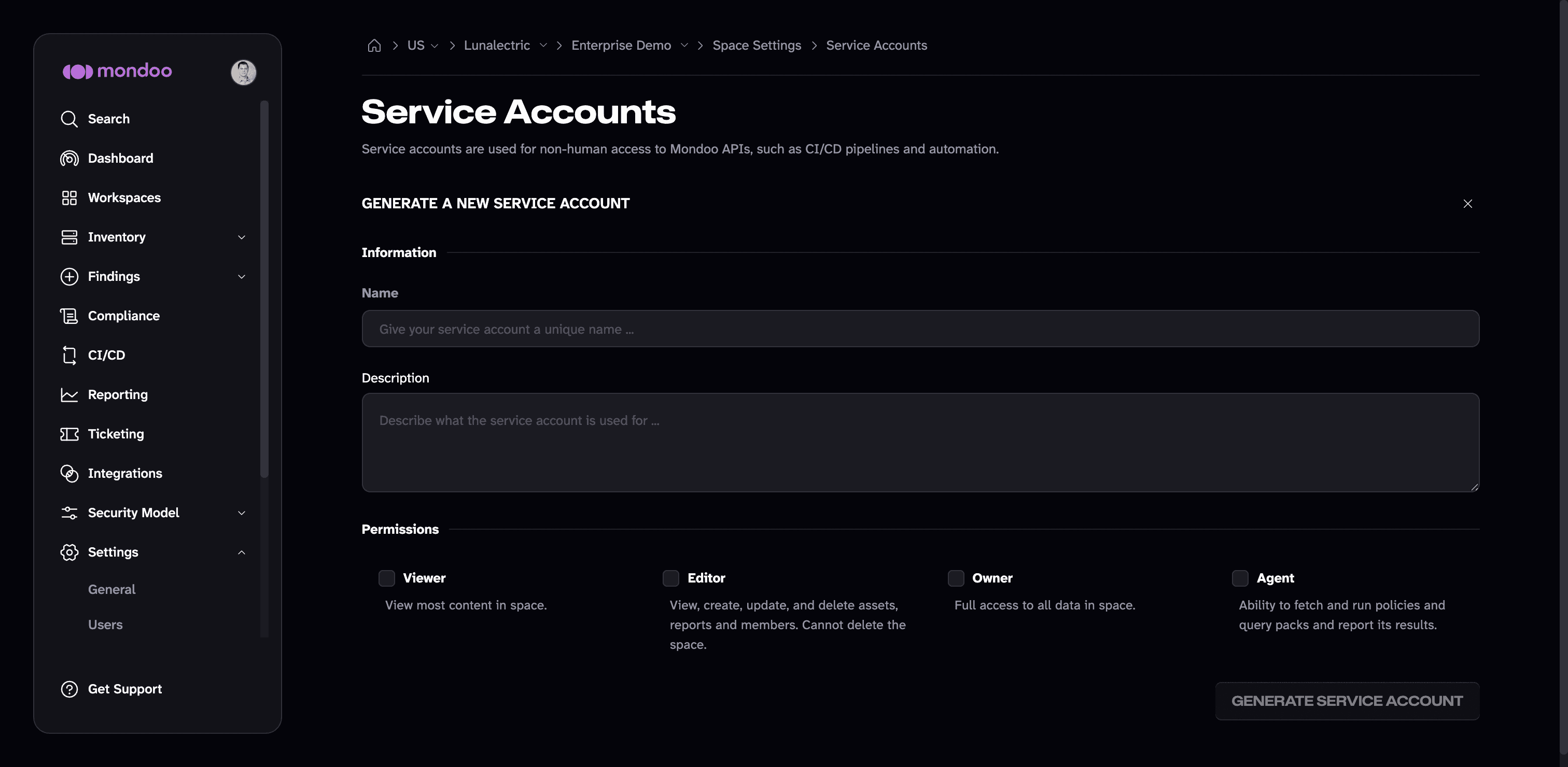
Task: Click the Description field resize handle
Action: click(x=1474, y=487)
